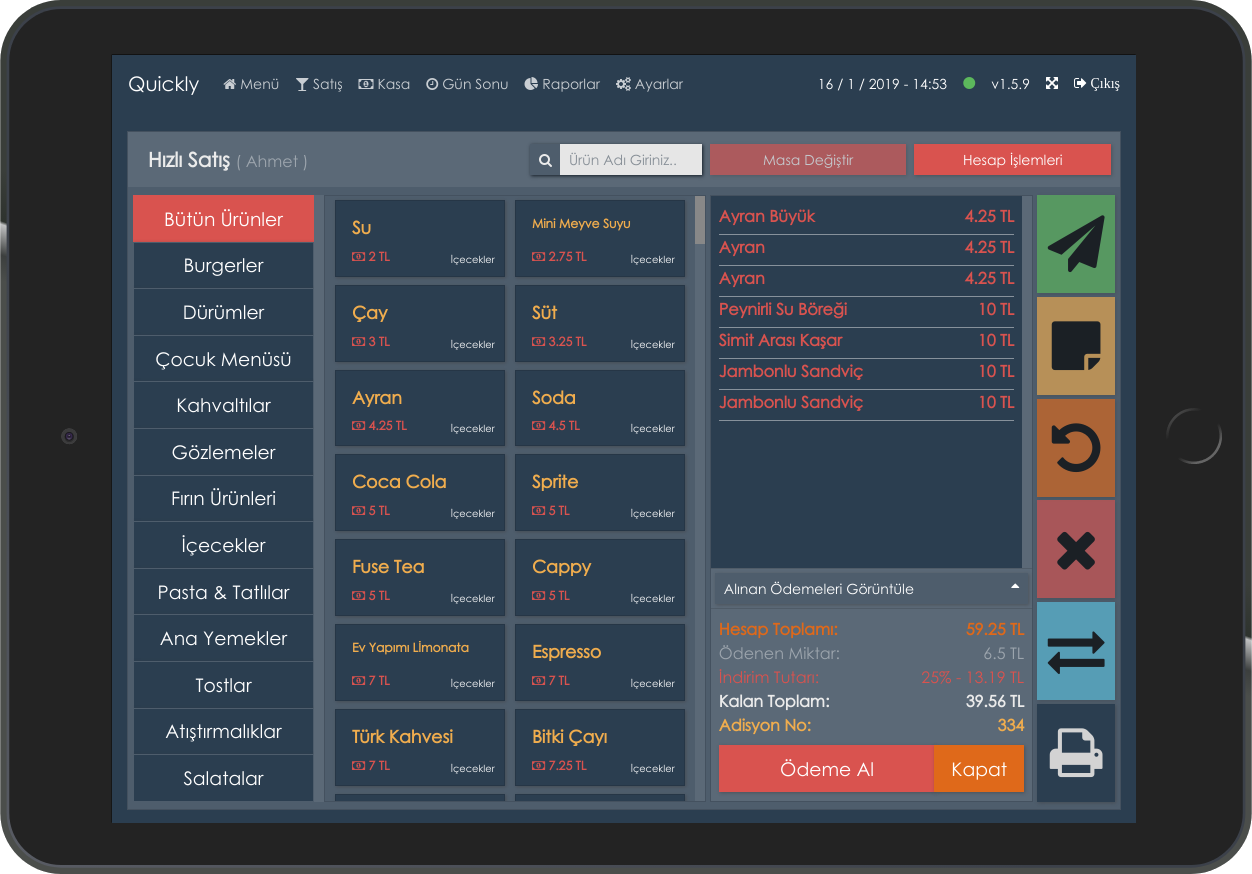Screen dimensions: 1252x874
Task: Click the blue transfer arrows icon
Action: point(1075,650)
